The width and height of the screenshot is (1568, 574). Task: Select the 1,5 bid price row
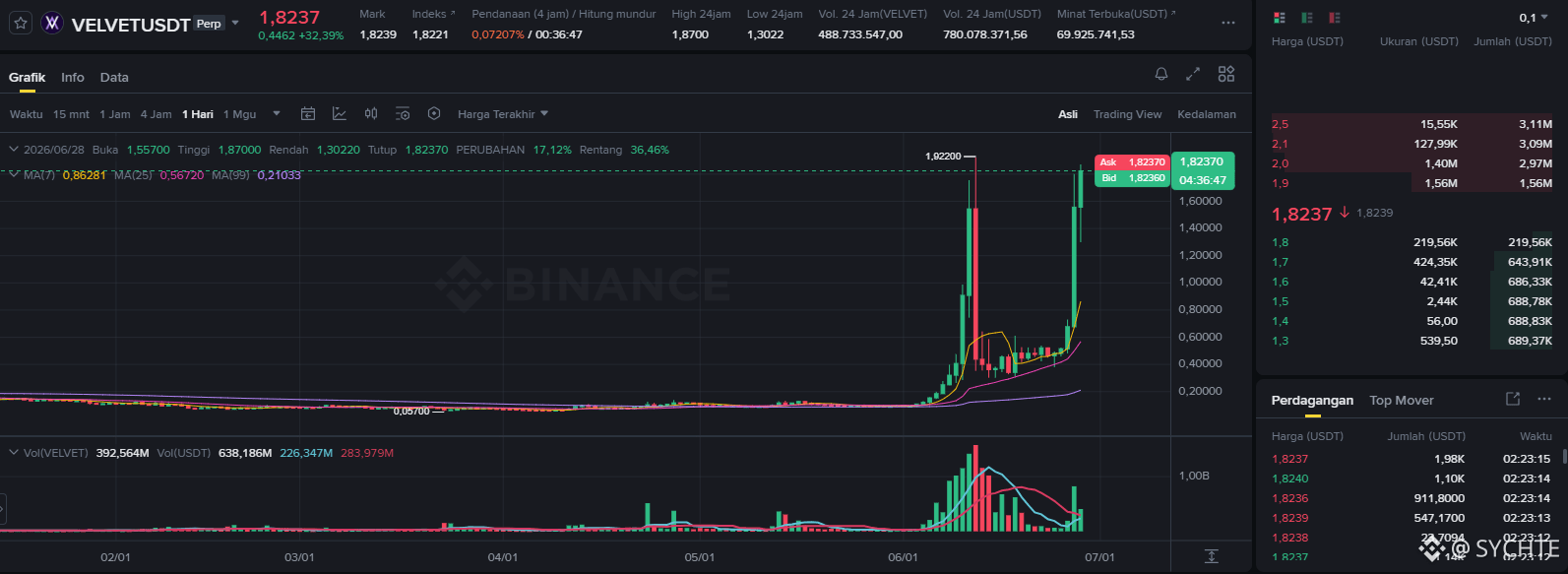1412,301
